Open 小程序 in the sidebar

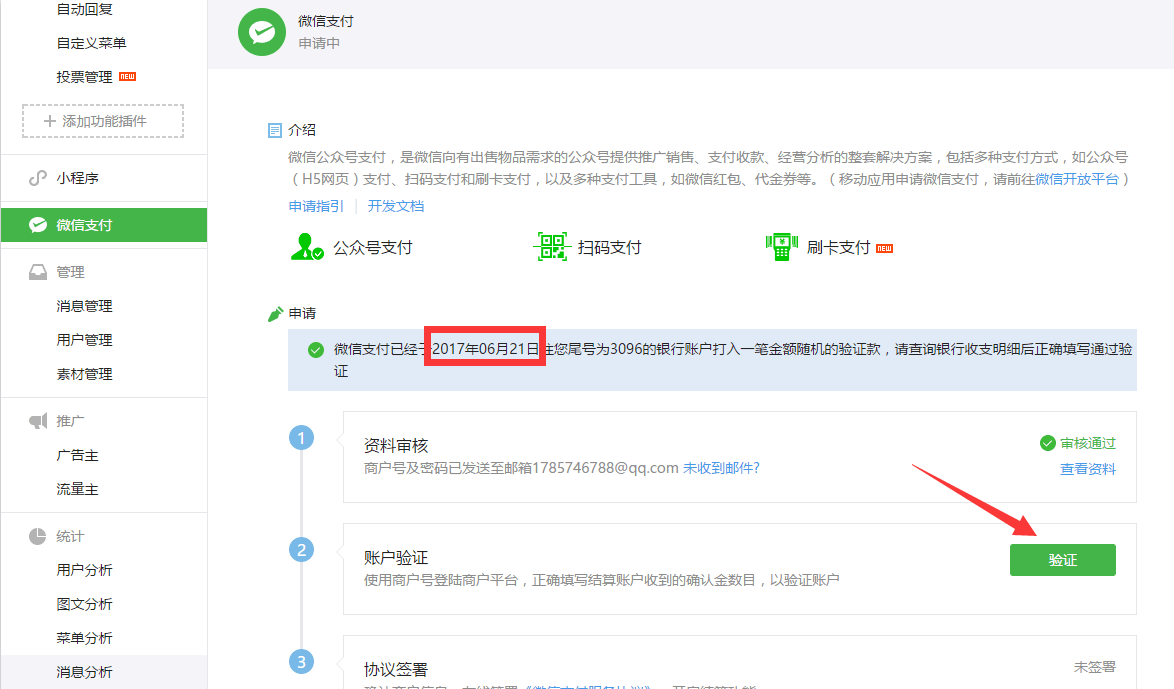(78, 178)
